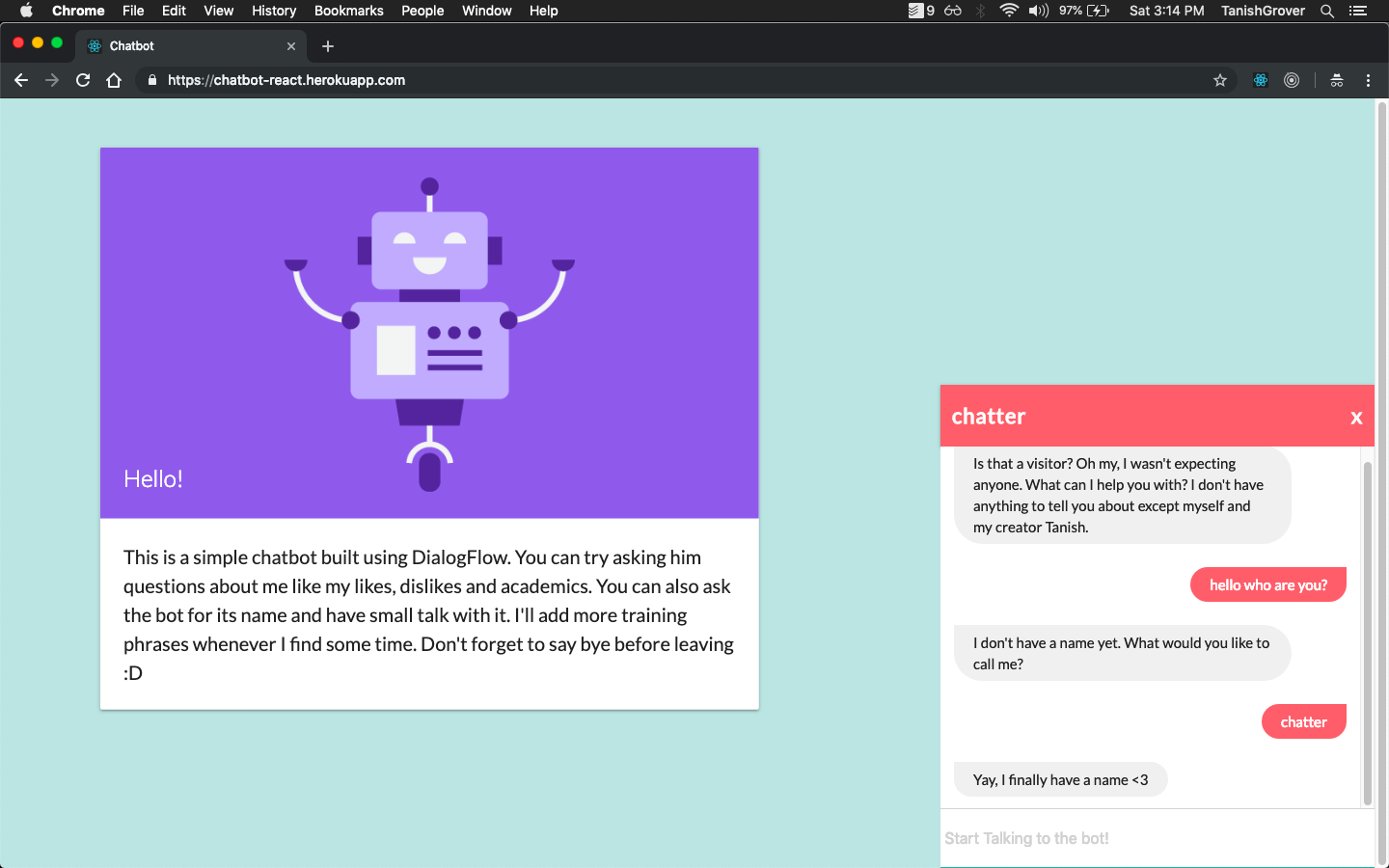Open Notification Center list icon

(1358, 11)
